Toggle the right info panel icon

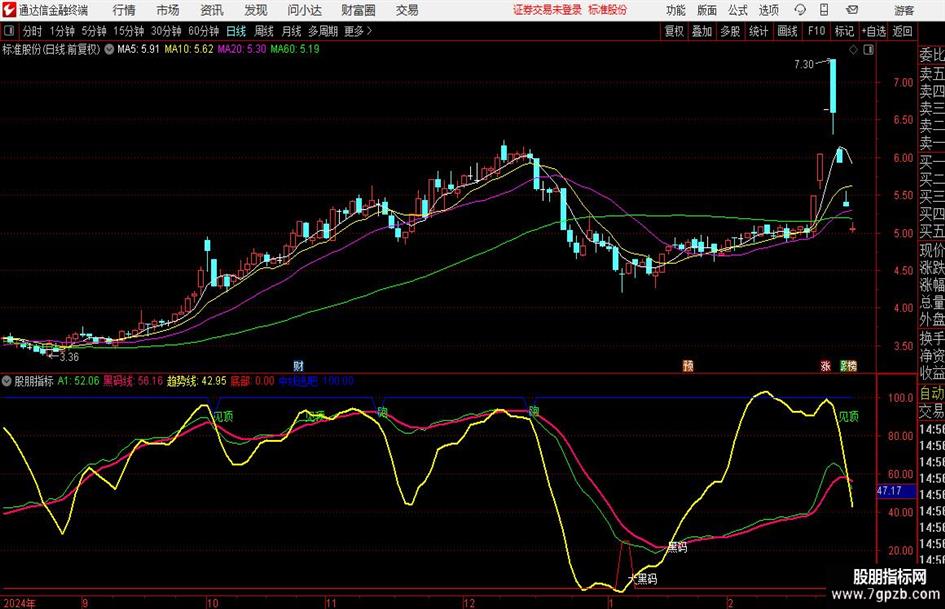868,50
